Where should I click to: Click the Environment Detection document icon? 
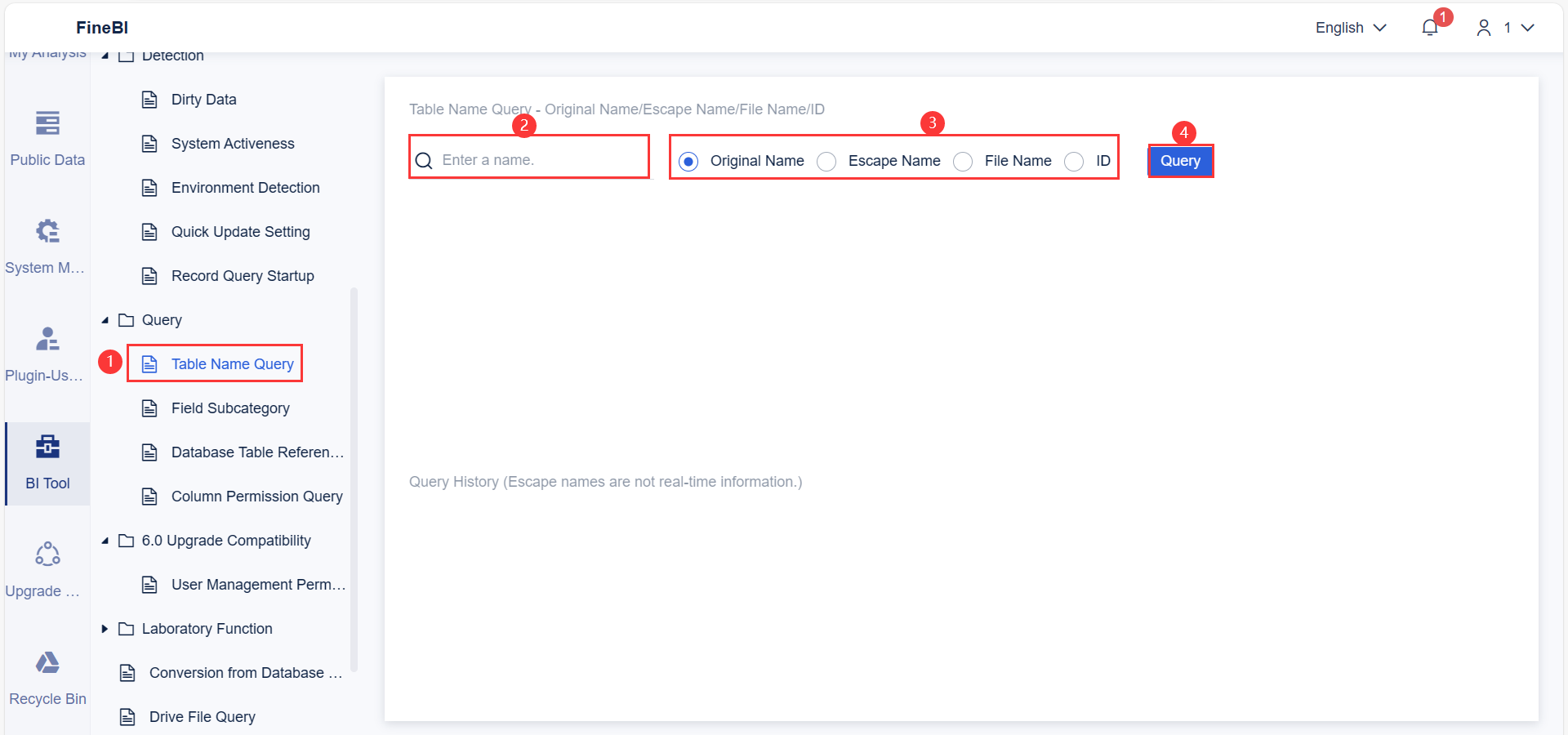(x=149, y=188)
